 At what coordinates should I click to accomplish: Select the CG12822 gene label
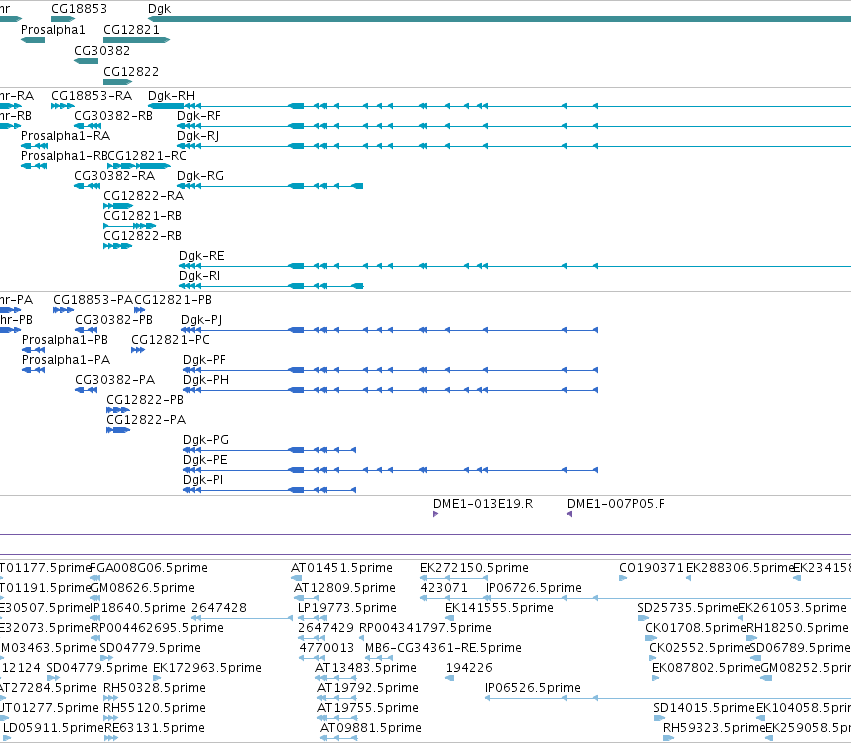click(x=131, y=72)
